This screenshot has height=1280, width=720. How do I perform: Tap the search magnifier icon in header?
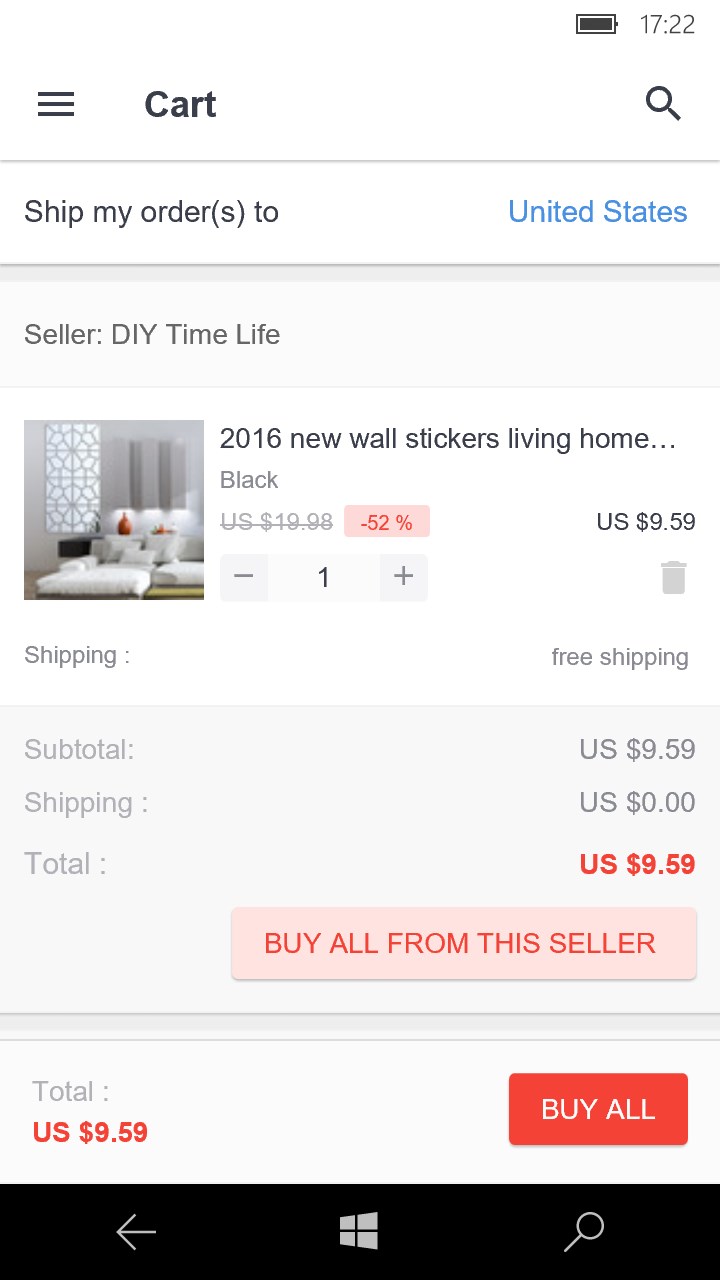click(663, 103)
